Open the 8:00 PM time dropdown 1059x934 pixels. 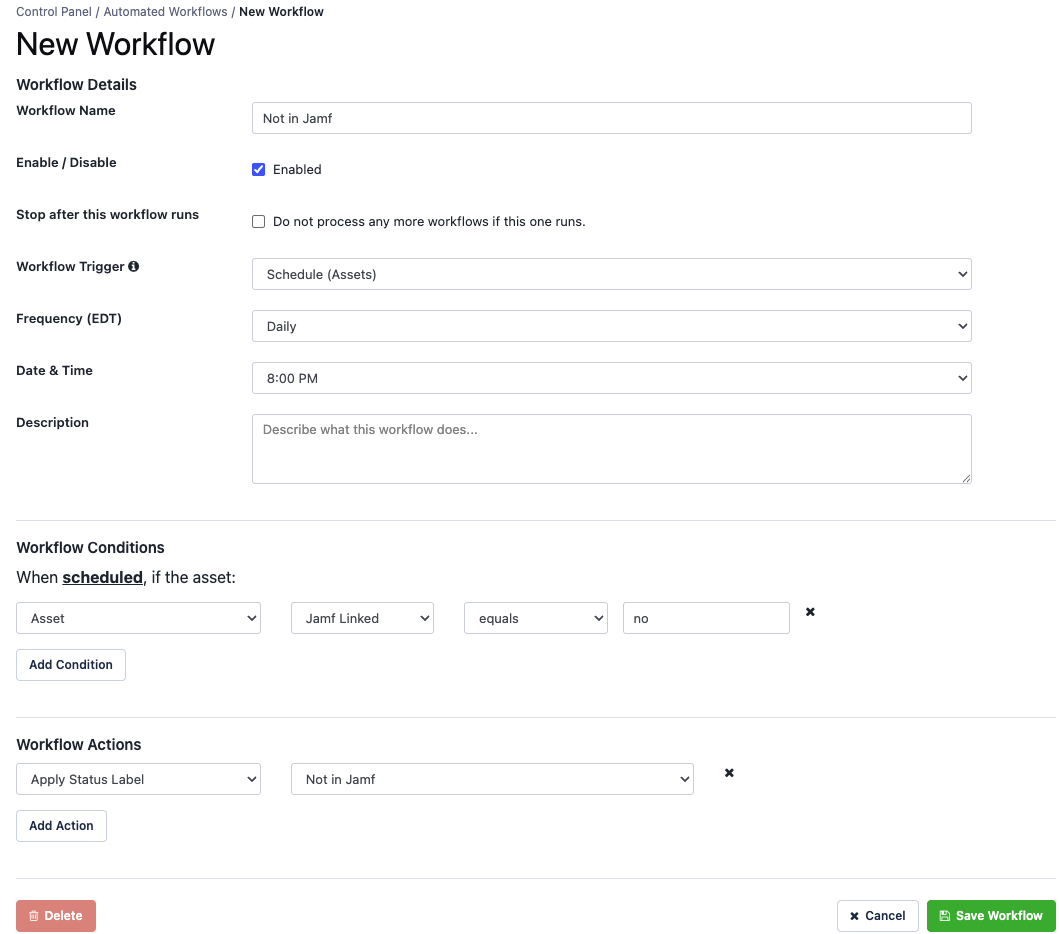click(612, 378)
